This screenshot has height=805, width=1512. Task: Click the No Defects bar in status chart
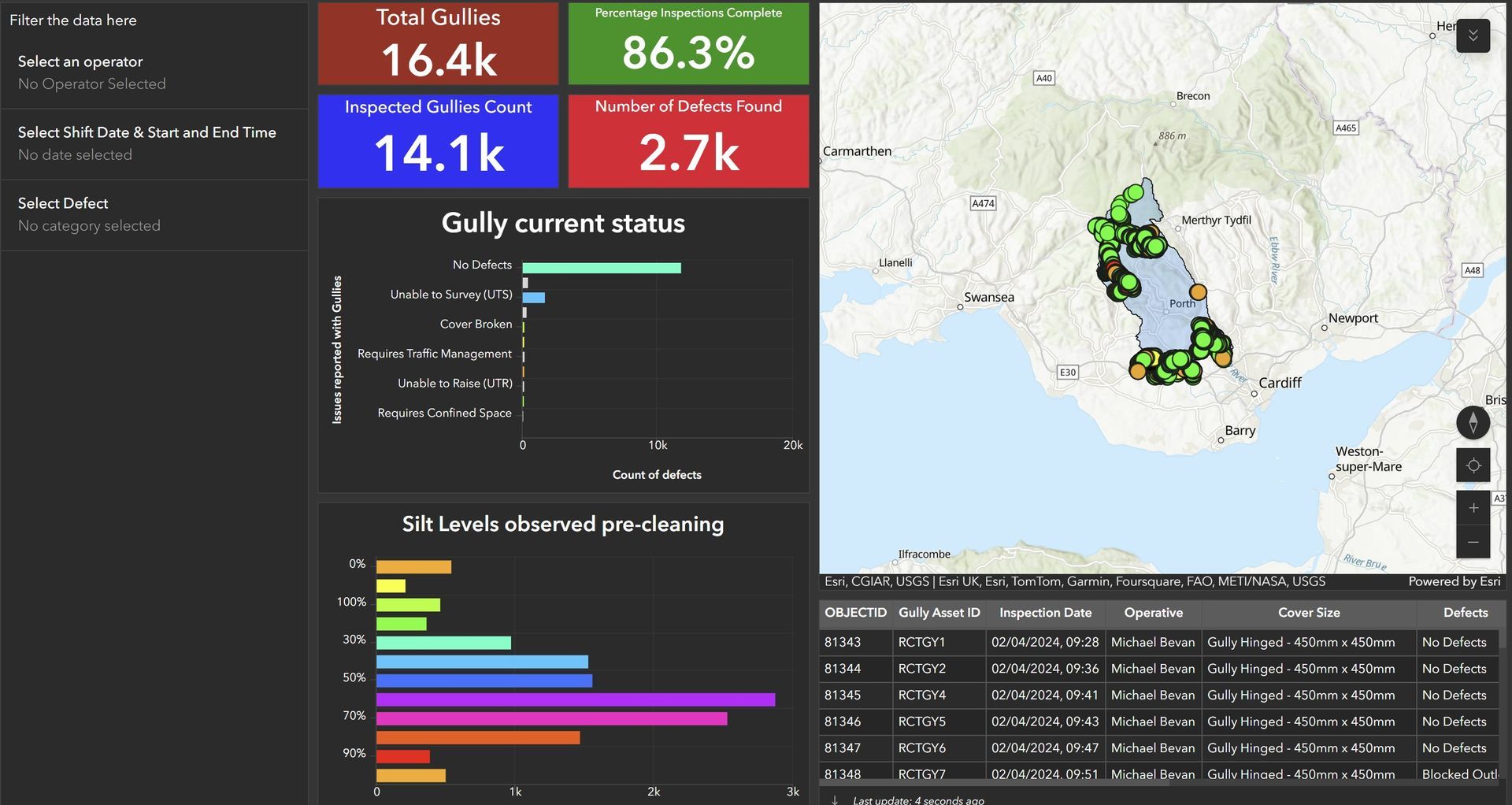[602, 268]
